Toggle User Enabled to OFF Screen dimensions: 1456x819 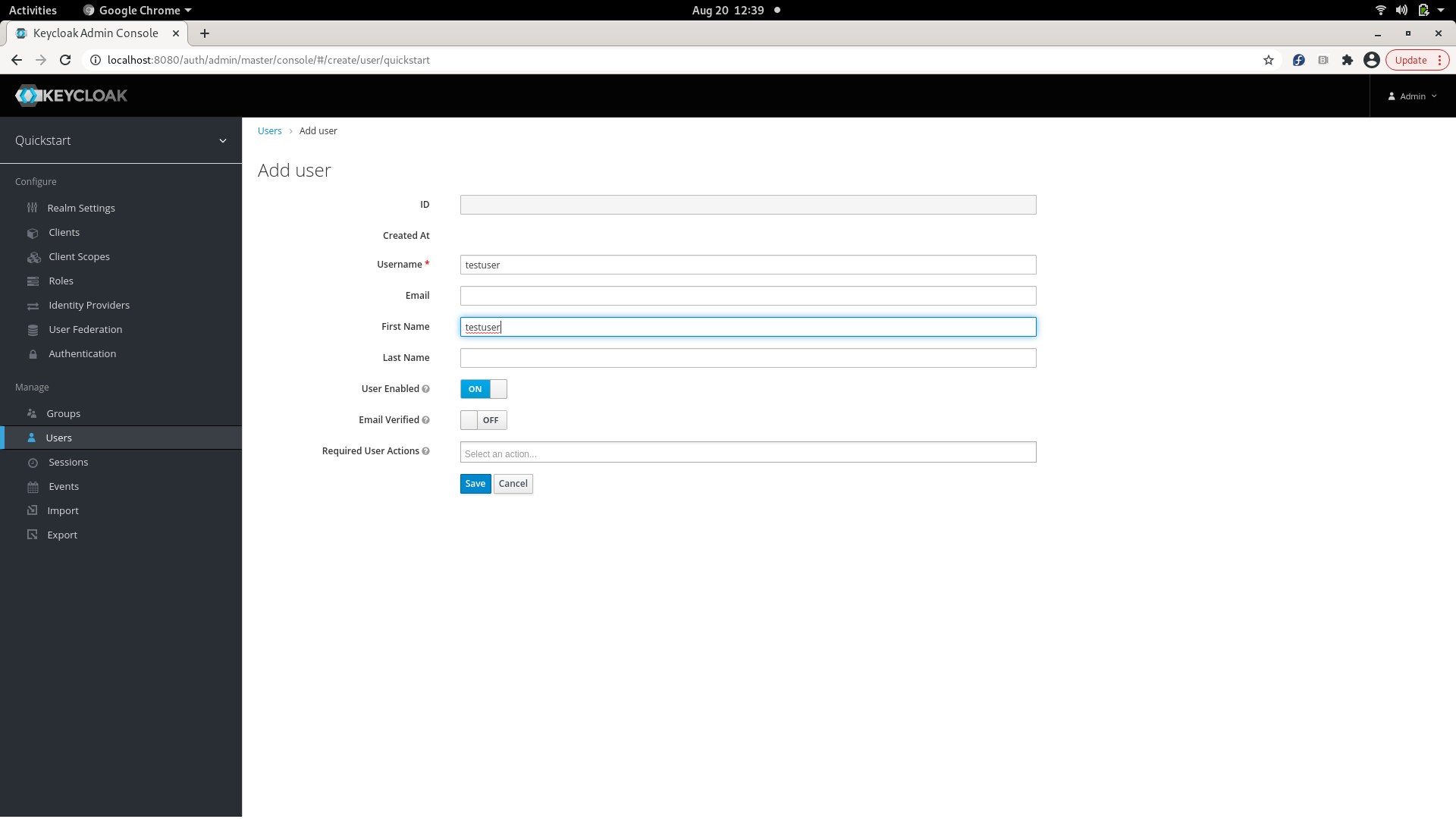click(484, 389)
